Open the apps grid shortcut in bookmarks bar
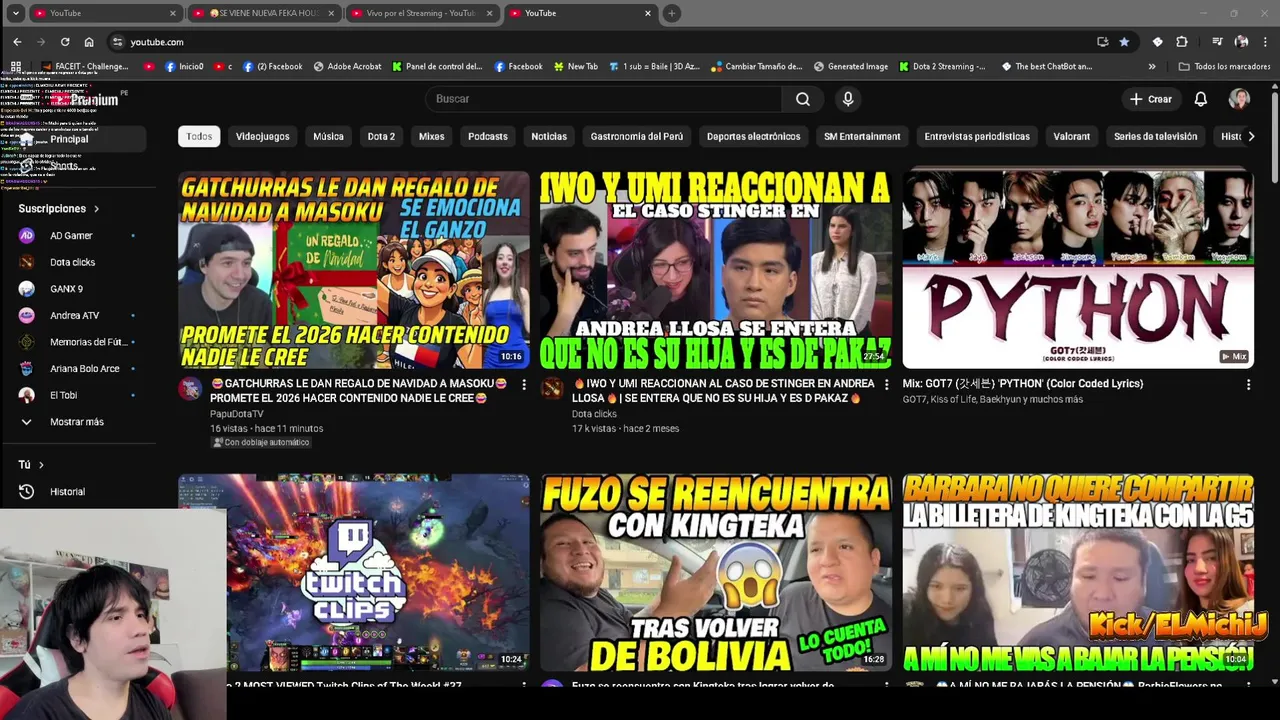Screen dimensions: 1280x720 click(16, 67)
